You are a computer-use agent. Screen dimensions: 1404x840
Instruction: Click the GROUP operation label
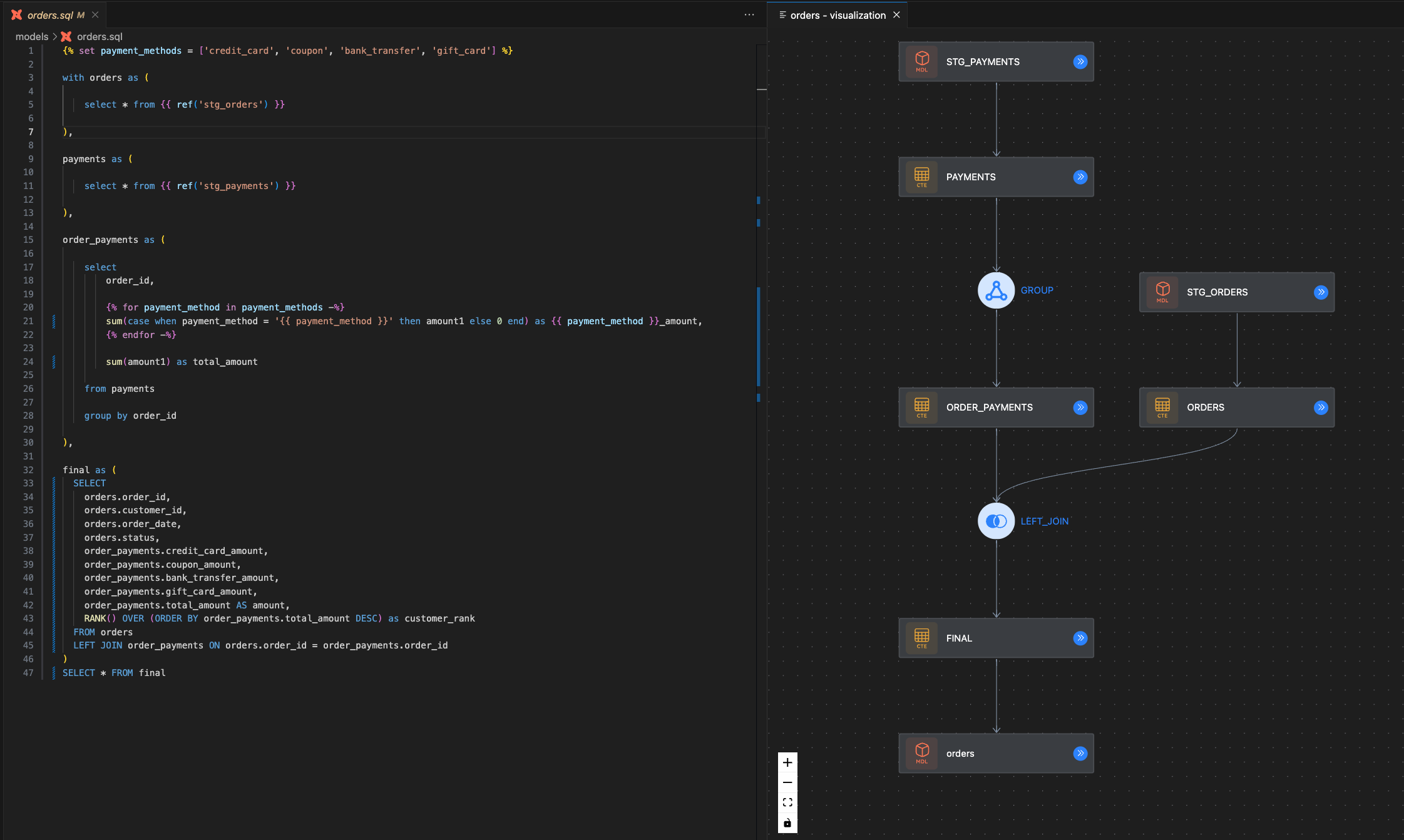click(1037, 290)
